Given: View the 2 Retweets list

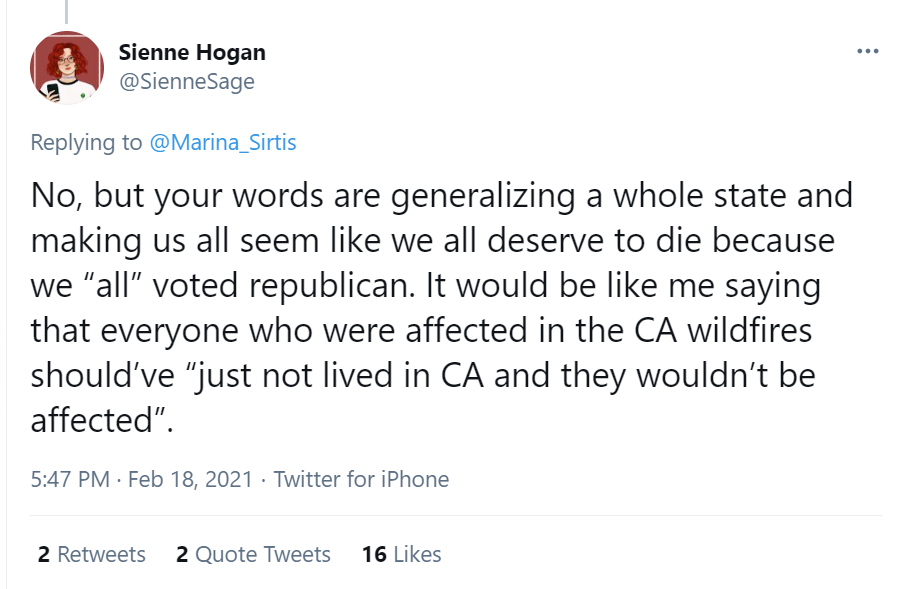Looking at the screenshot, I should (92, 554).
